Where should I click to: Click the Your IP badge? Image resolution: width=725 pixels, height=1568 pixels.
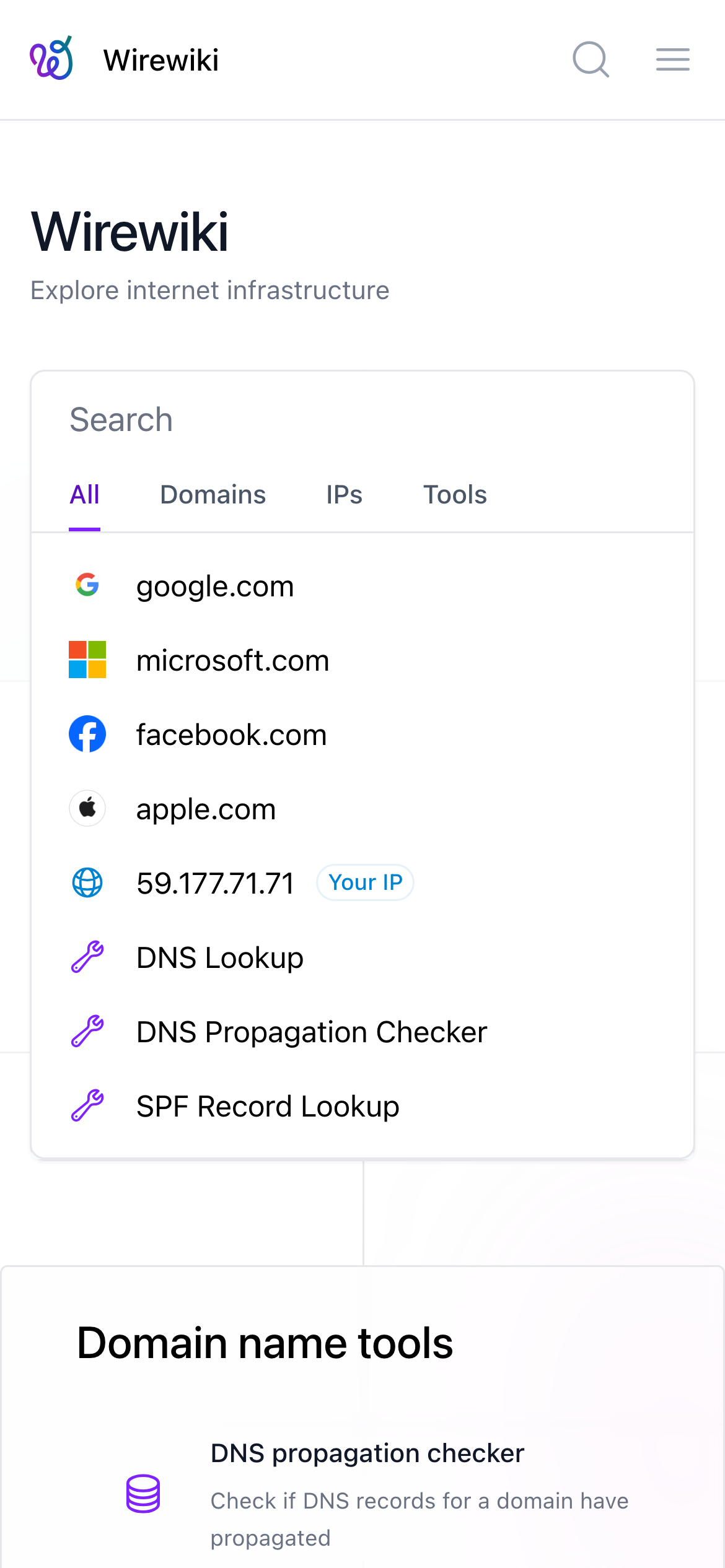coord(365,882)
